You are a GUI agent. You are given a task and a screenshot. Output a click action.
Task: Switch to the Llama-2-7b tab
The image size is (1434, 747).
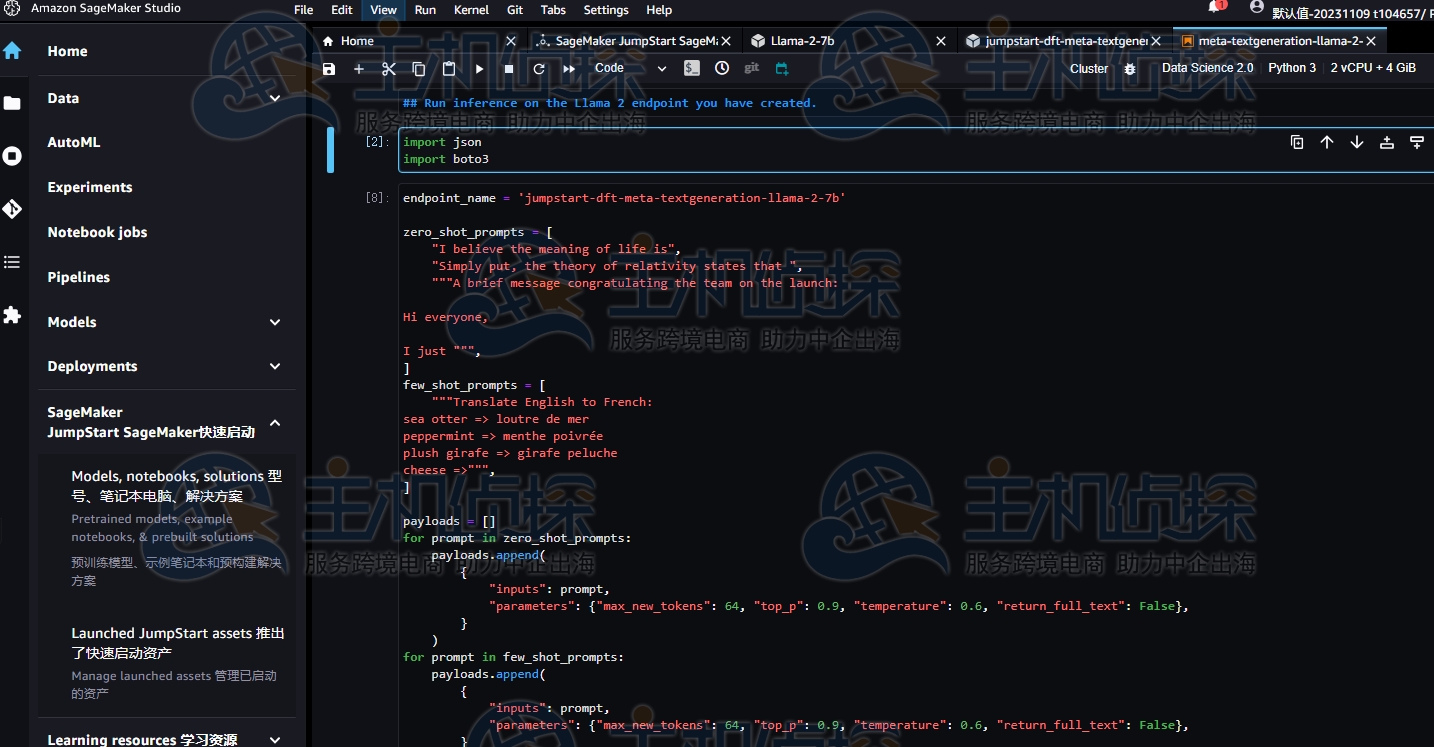click(x=802, y=41)
